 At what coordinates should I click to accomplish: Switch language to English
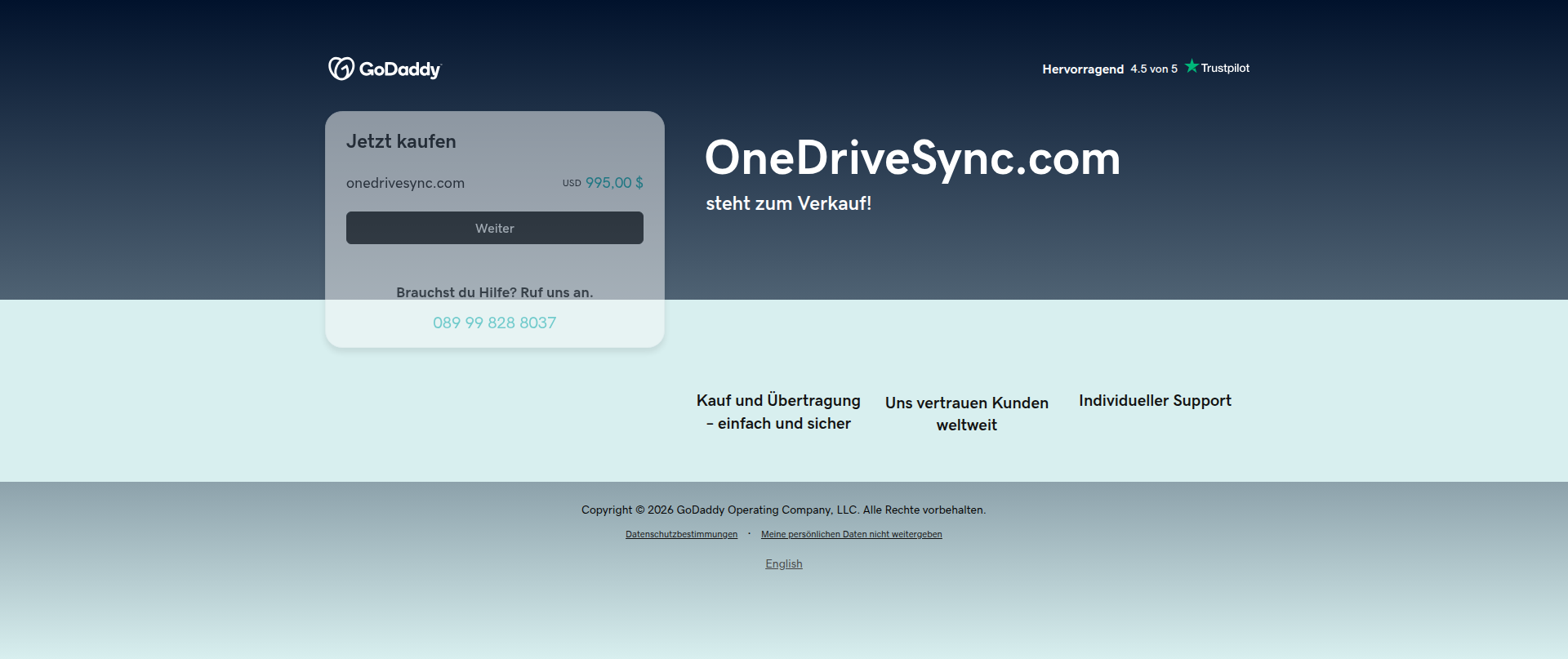pos(784,563)
